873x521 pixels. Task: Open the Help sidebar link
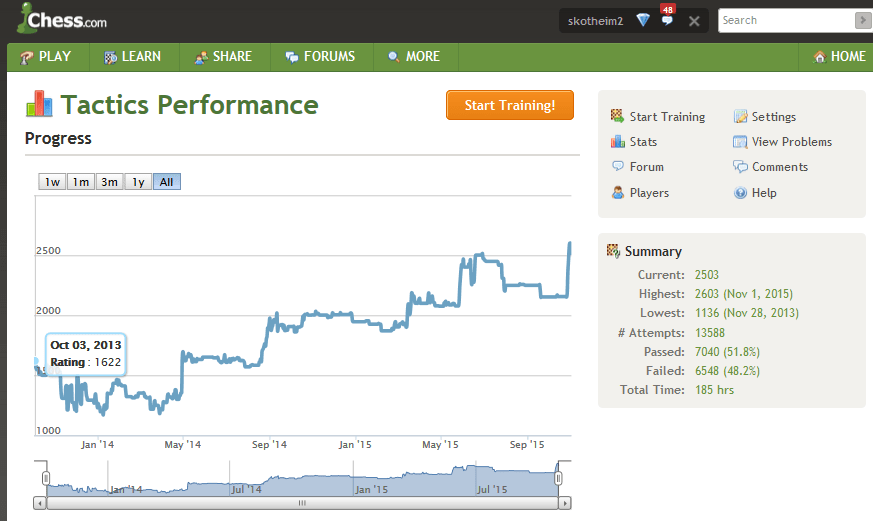point(764,193)
